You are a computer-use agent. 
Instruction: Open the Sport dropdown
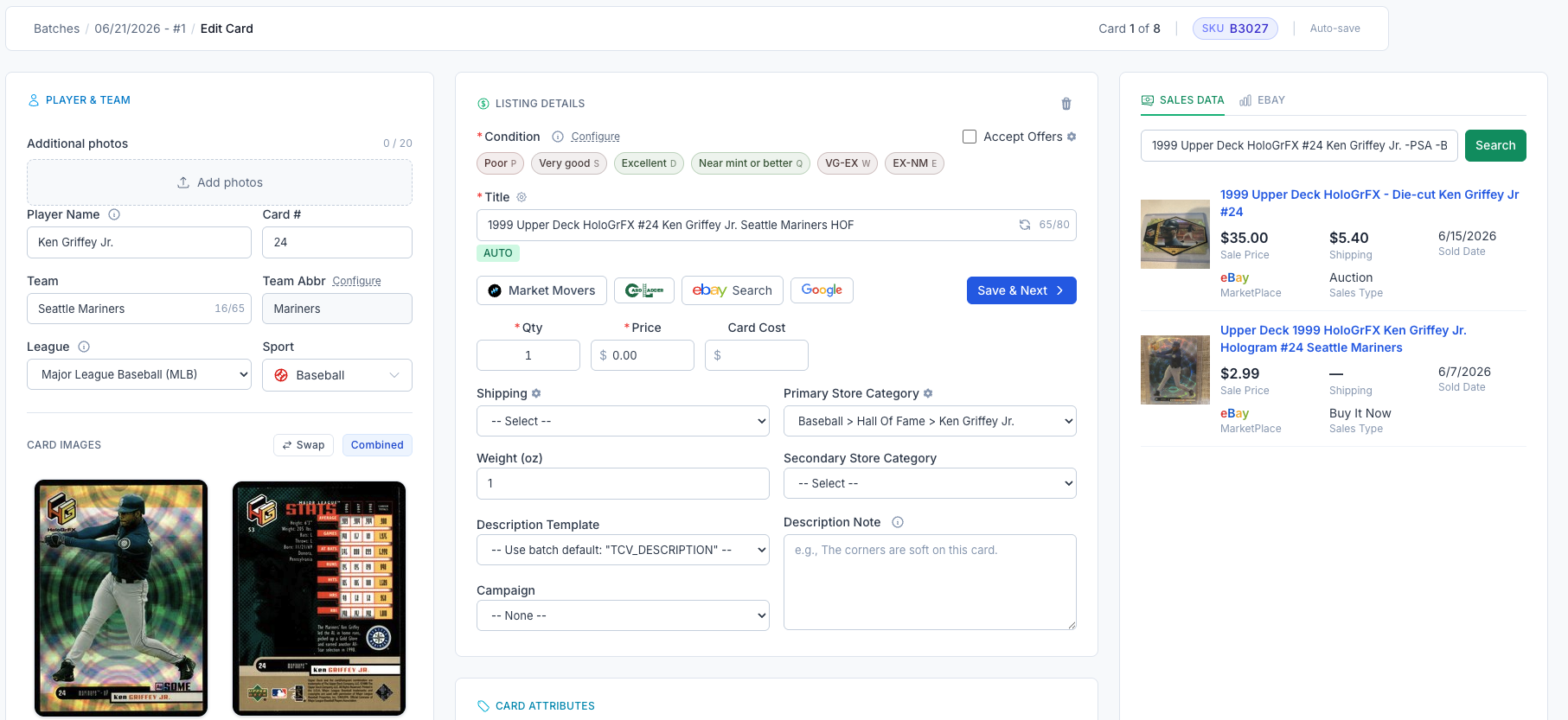click(337, 375)
